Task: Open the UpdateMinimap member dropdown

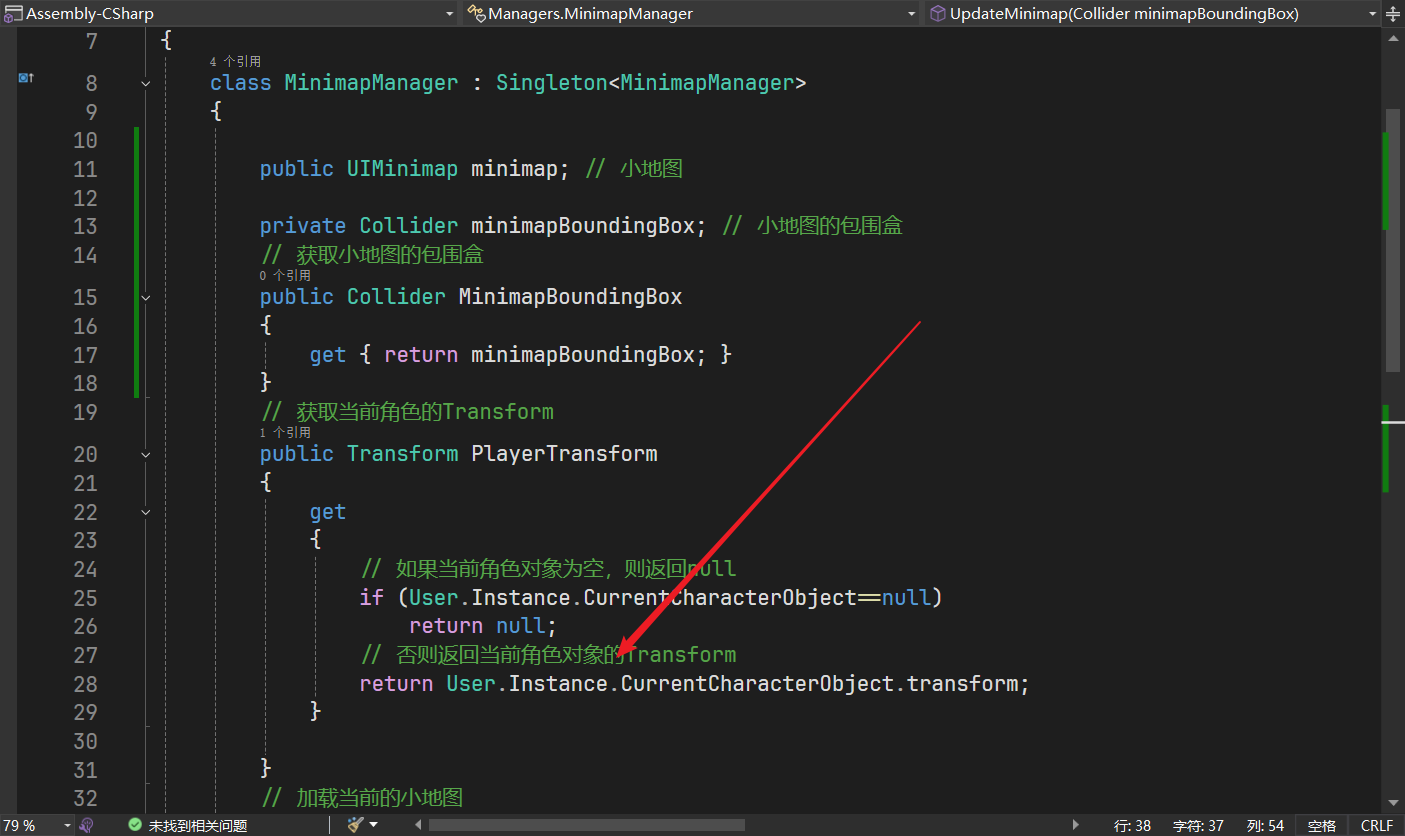Action: (1372, 13)
